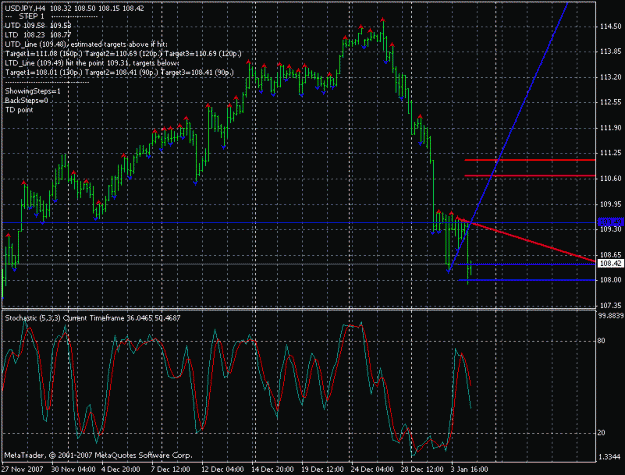This screenshot has width=625, height=475.
Task: Click the 112.55 price axis label
Action: (x=610, y=102)
